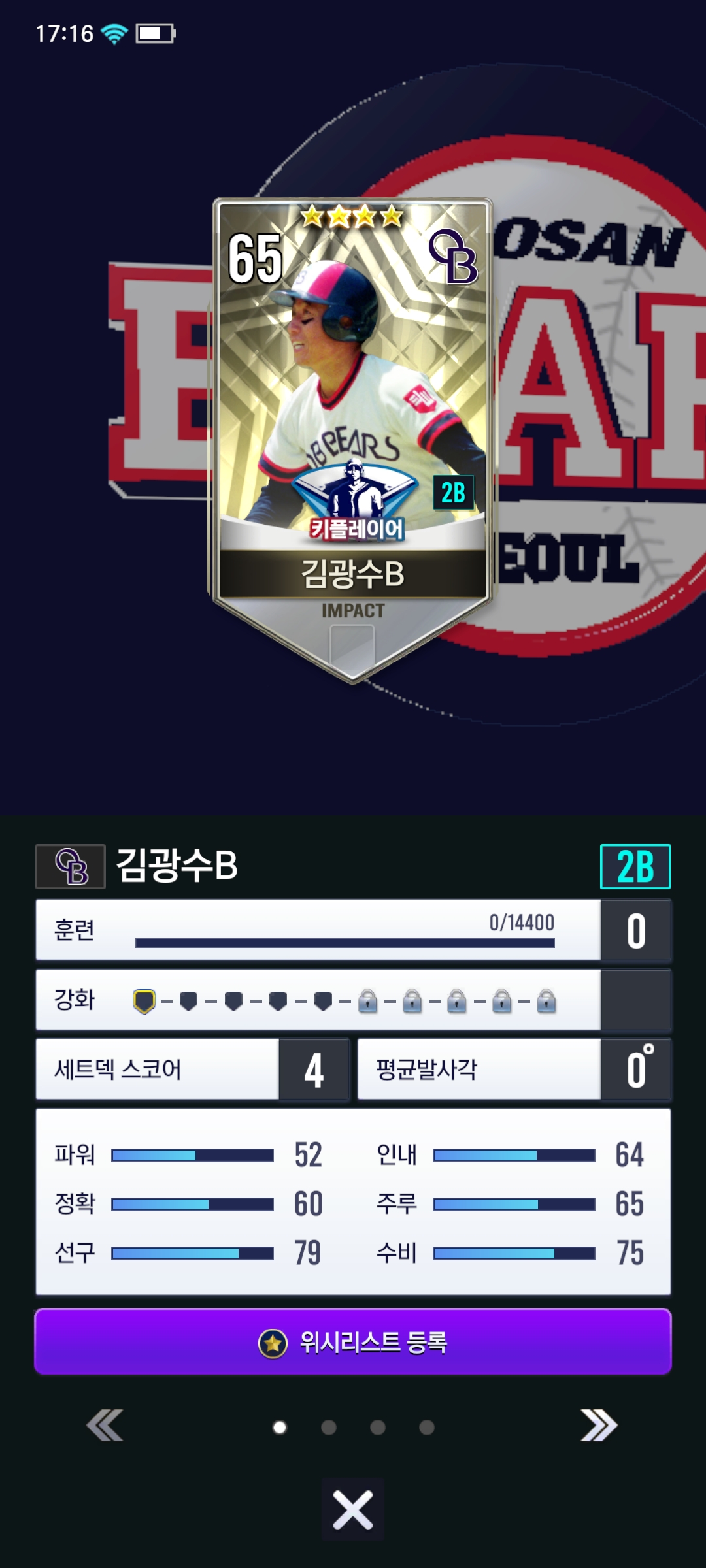
Task: Open the 세트덱 스코어 panel
Action: pyautogui.click(x=192, y=1070)
